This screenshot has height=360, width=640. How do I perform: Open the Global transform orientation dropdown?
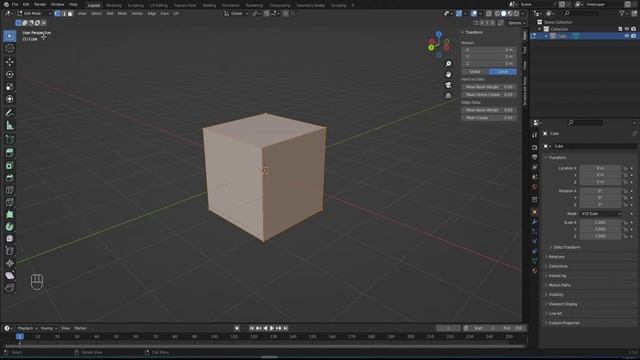pos(236,13)
